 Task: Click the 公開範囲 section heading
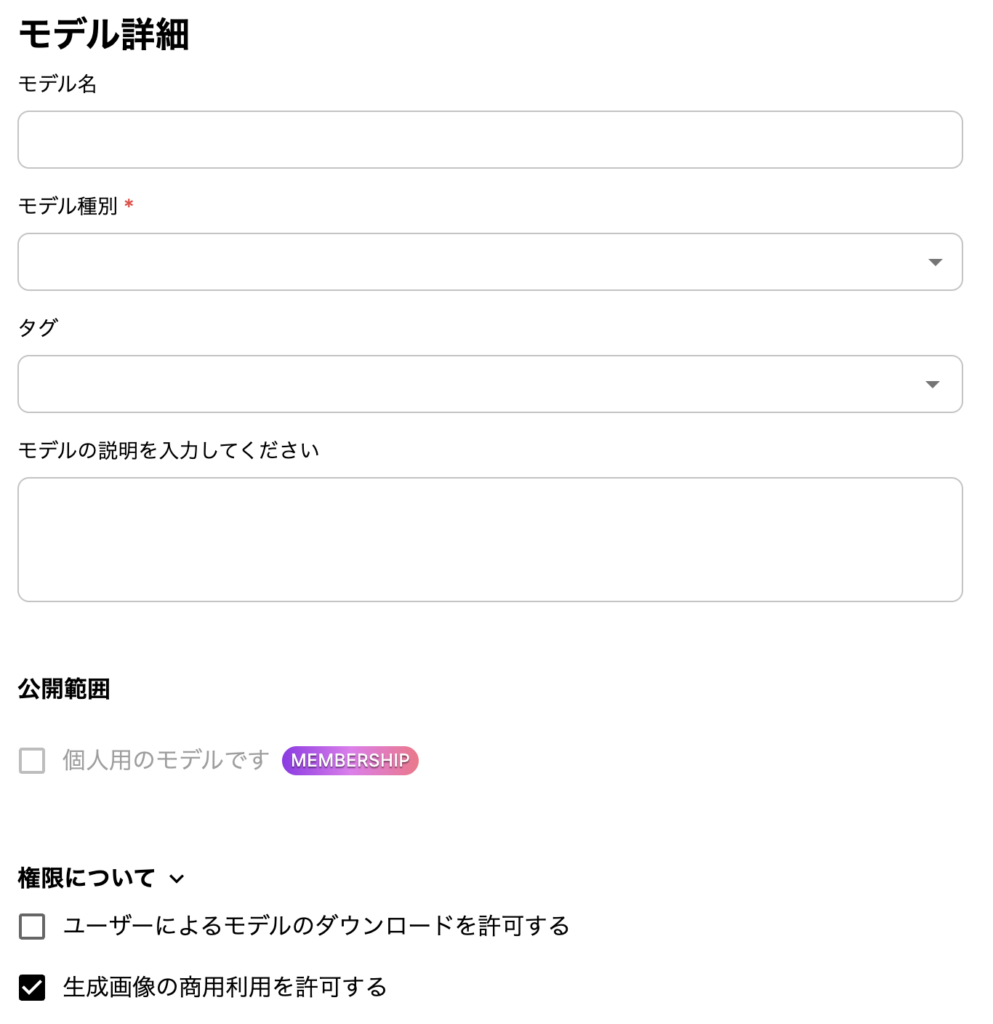click(x=64, y=689)
